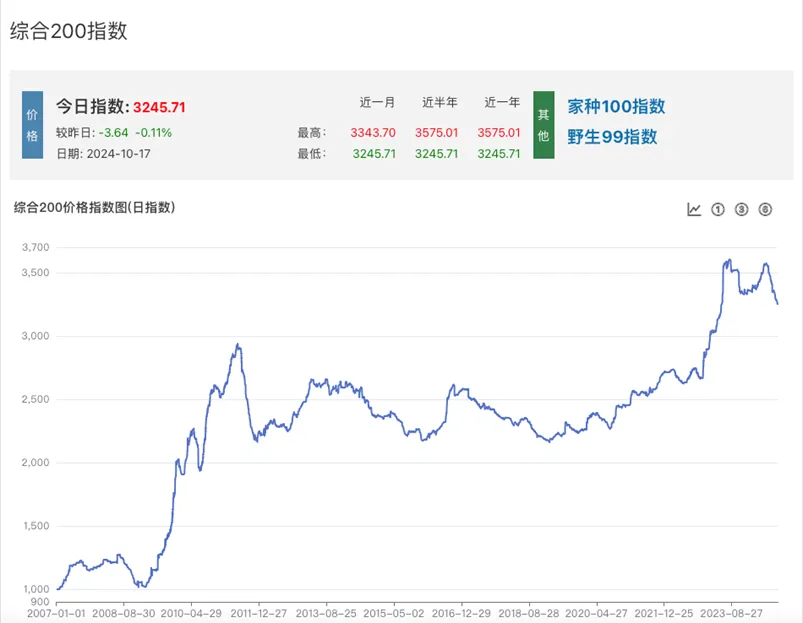Select the circled 1 period icon
The width and height of the screenshot is (803, 623).
718,209
